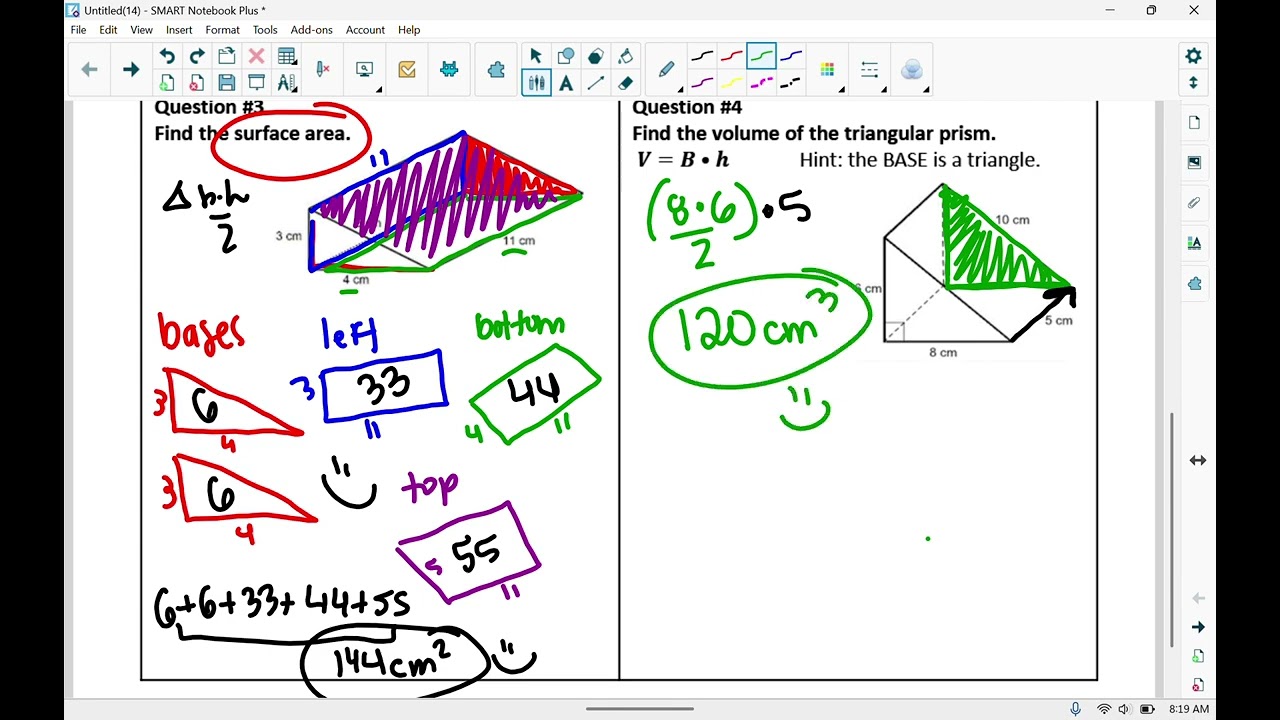Open Wi-Fi network settings in tray
This screenshot has width=1280, height=720.
pos(1104,709)
